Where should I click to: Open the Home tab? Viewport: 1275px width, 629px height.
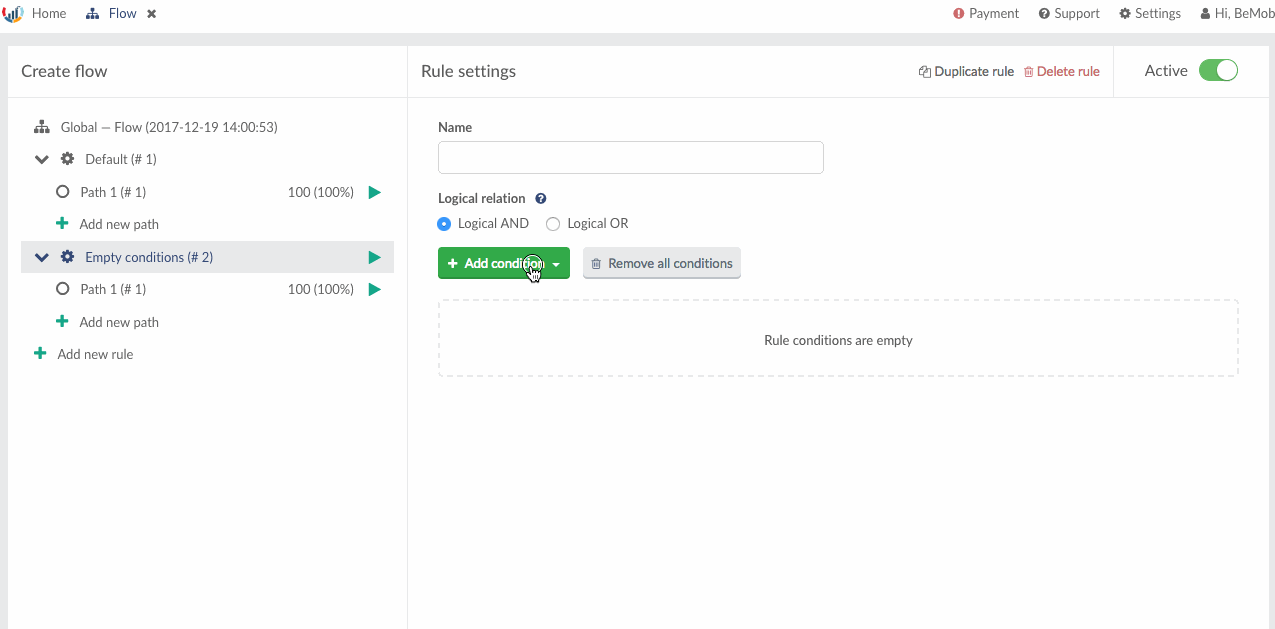coord(49,14)
